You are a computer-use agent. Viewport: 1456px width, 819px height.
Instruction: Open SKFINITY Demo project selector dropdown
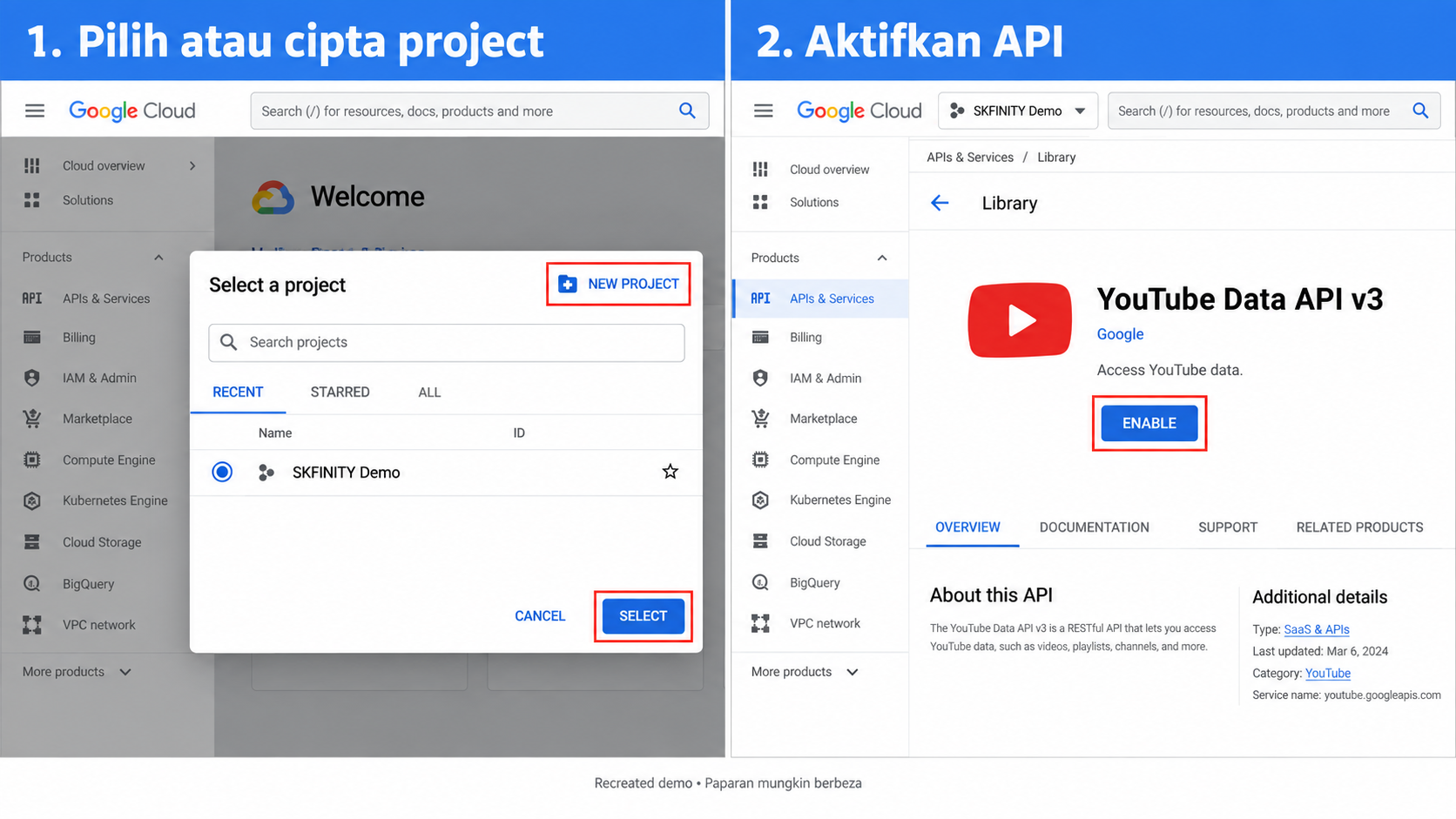(1017, 111)
